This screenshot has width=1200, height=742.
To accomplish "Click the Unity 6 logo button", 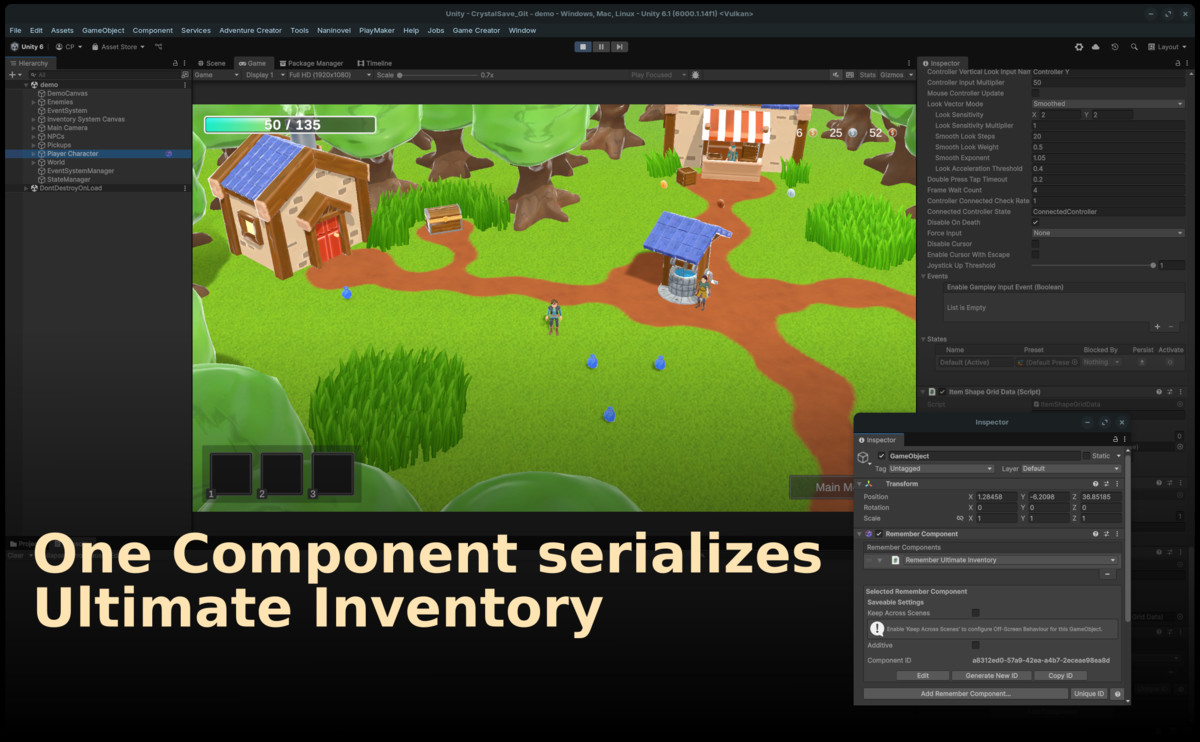I will (x=27, y=46).
